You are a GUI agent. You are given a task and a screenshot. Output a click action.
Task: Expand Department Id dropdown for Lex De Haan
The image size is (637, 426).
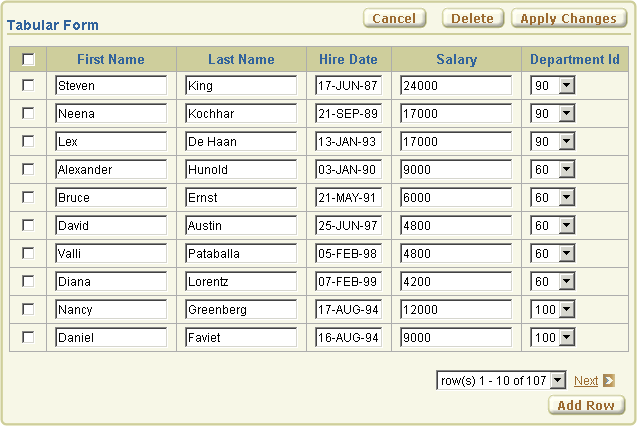point(552,141)
